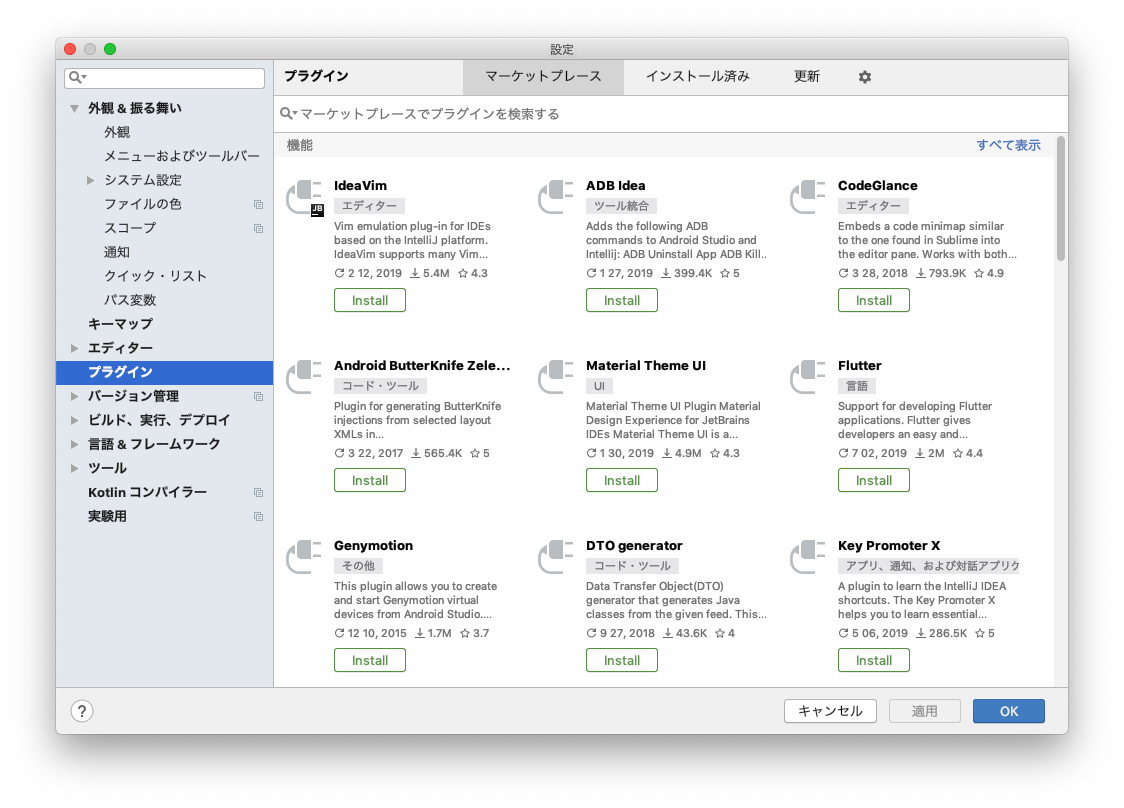
Task: Install the IdeaVim plugin
Action: (x=369, y=299)
